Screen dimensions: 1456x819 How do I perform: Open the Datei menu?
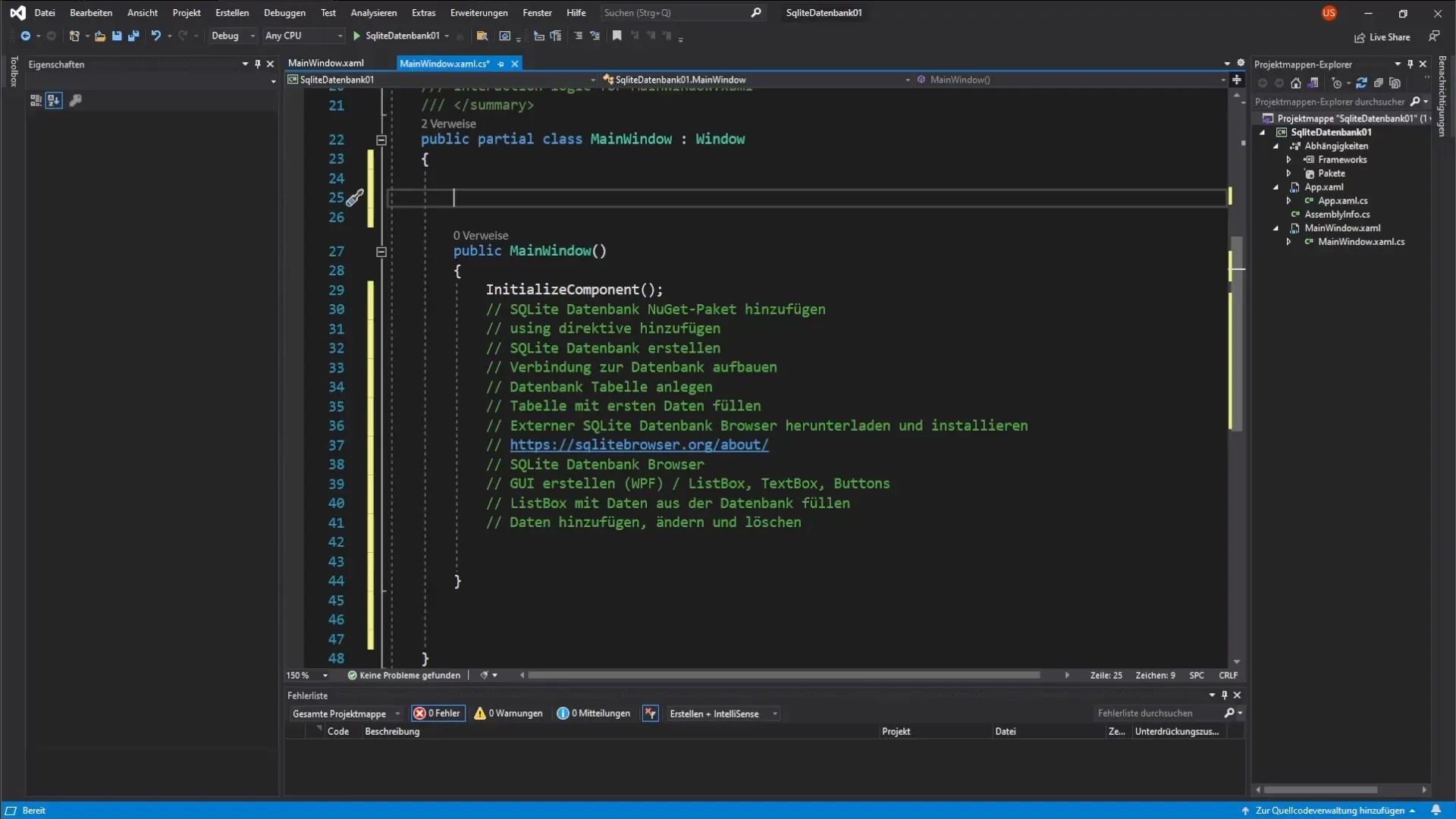click(45, 13)
